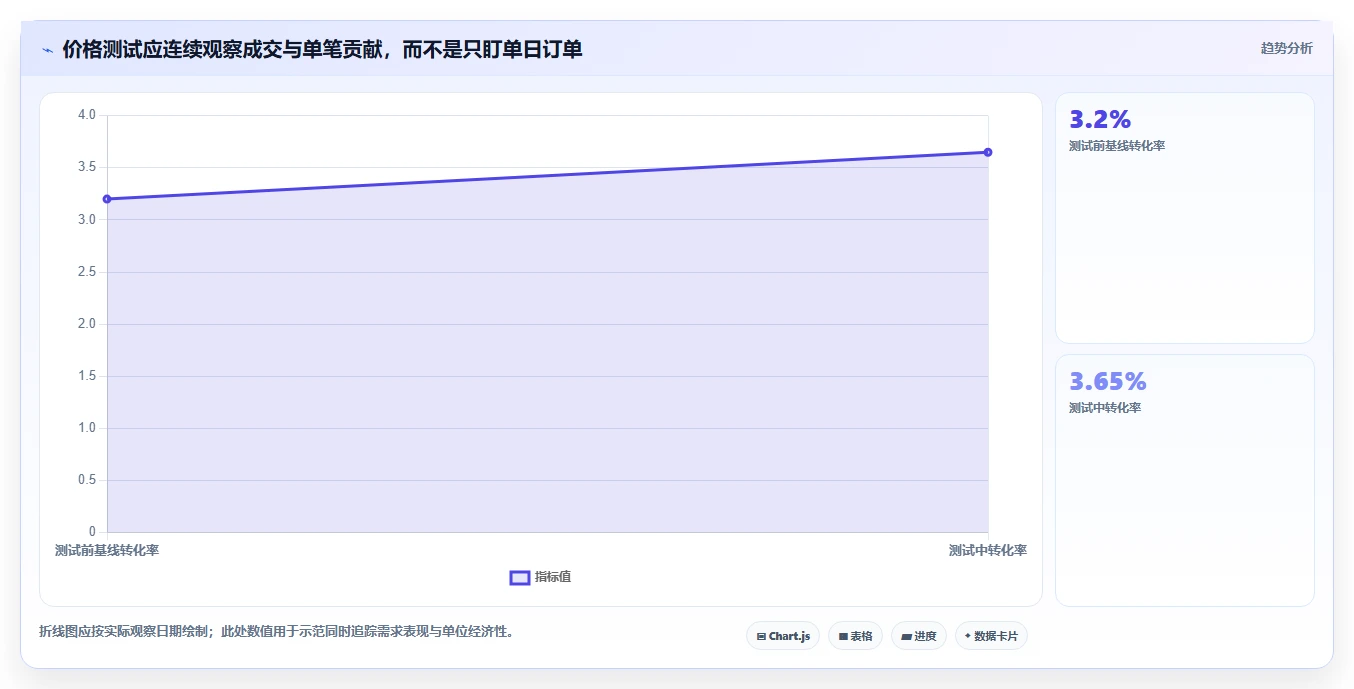Image resolution: width=1354 pixels, height=689 pixels.
Task: Click the data point for 测试前基线转化率
Action: click(x=107, y=199)
